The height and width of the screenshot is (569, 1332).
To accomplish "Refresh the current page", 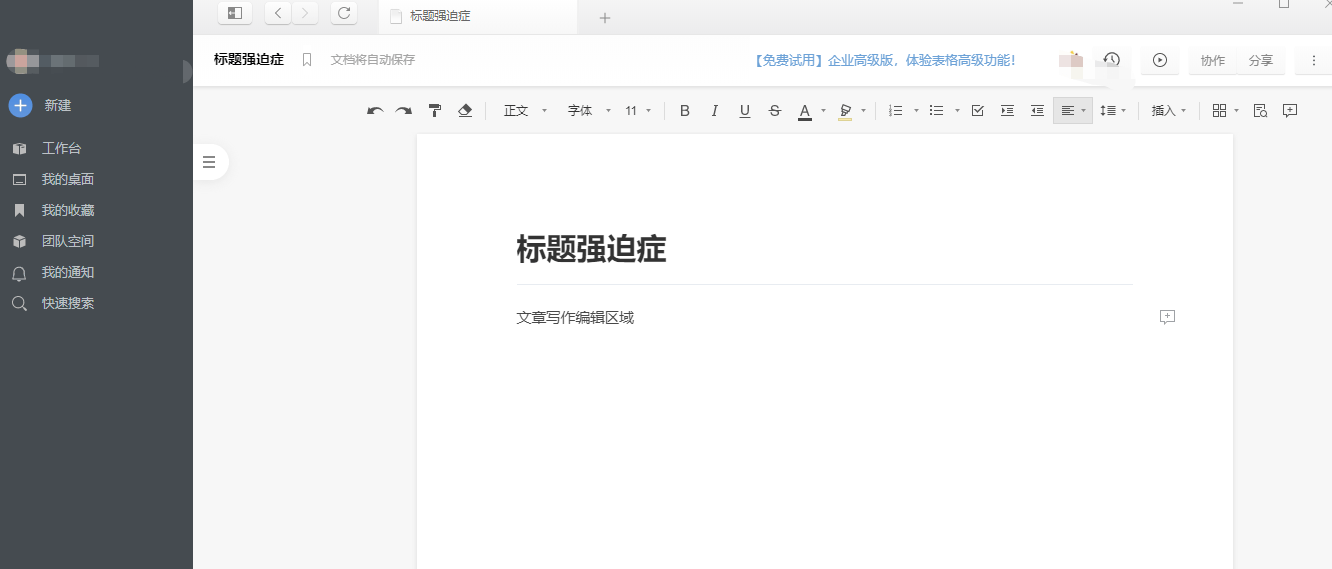I will click(344, 13).
